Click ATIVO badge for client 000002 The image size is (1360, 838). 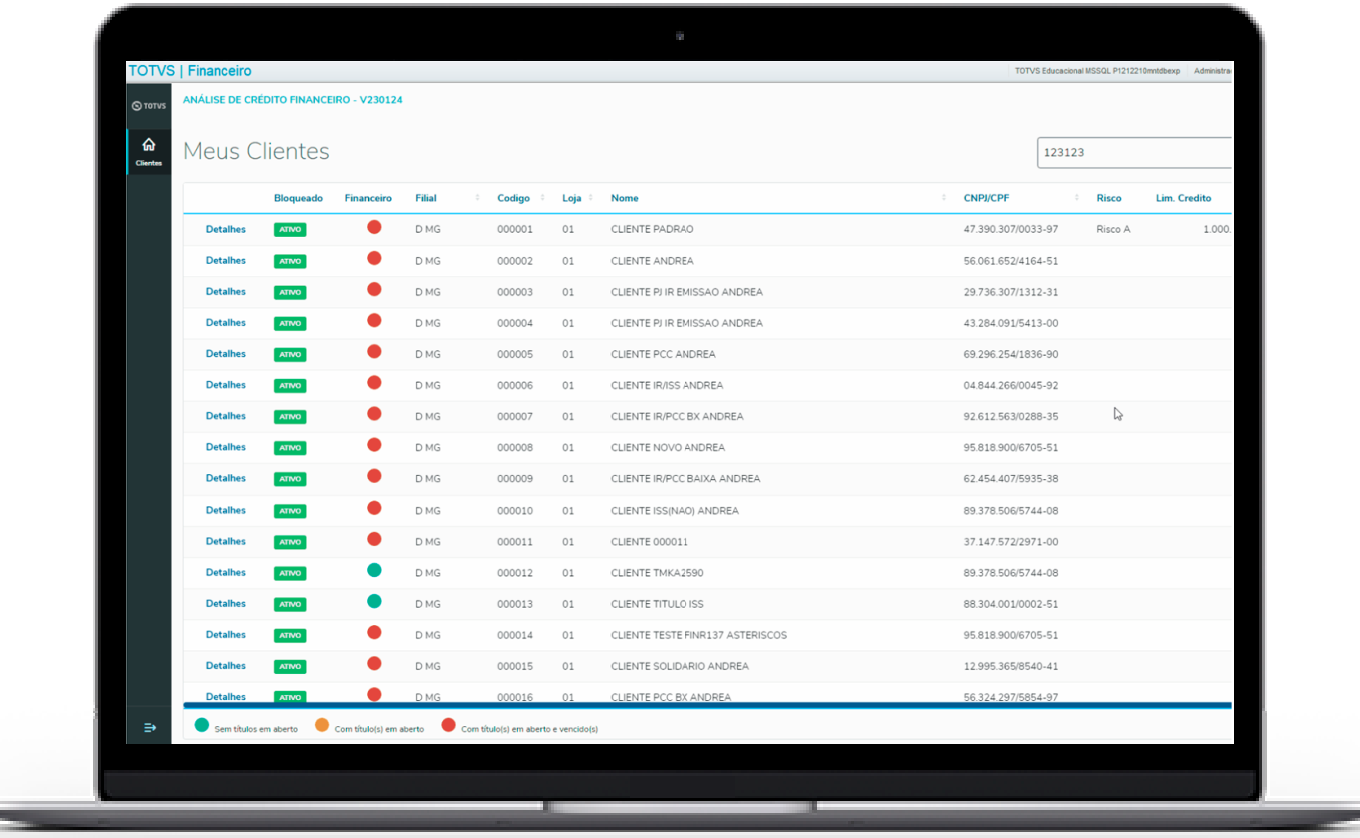pos(290,261)
